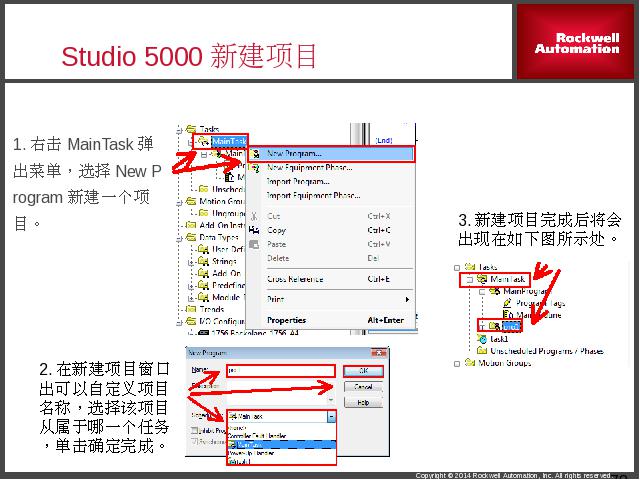
Task: Click the Trends folder icon
Action: coord(191,309)
